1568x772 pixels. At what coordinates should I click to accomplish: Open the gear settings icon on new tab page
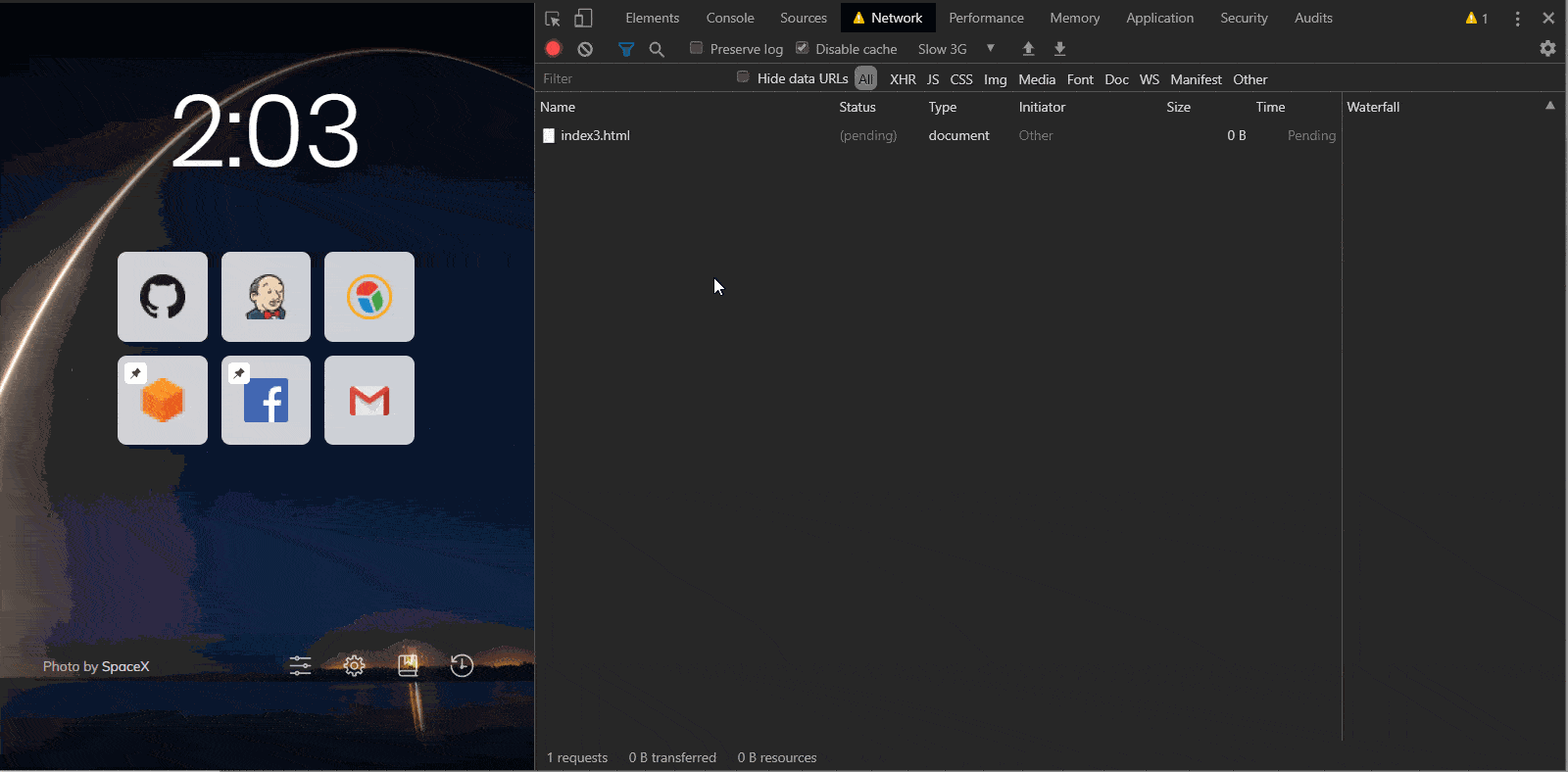click(355, 666)
